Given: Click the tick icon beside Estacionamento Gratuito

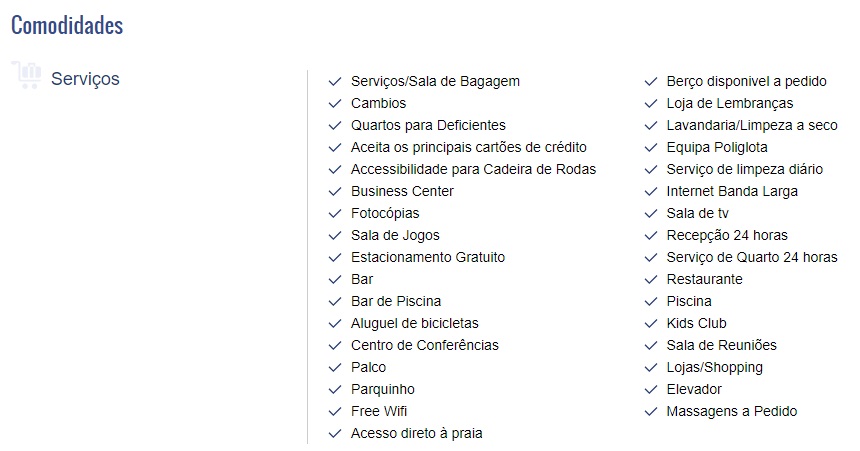Looking at the screenshot, I should [335, 257].
